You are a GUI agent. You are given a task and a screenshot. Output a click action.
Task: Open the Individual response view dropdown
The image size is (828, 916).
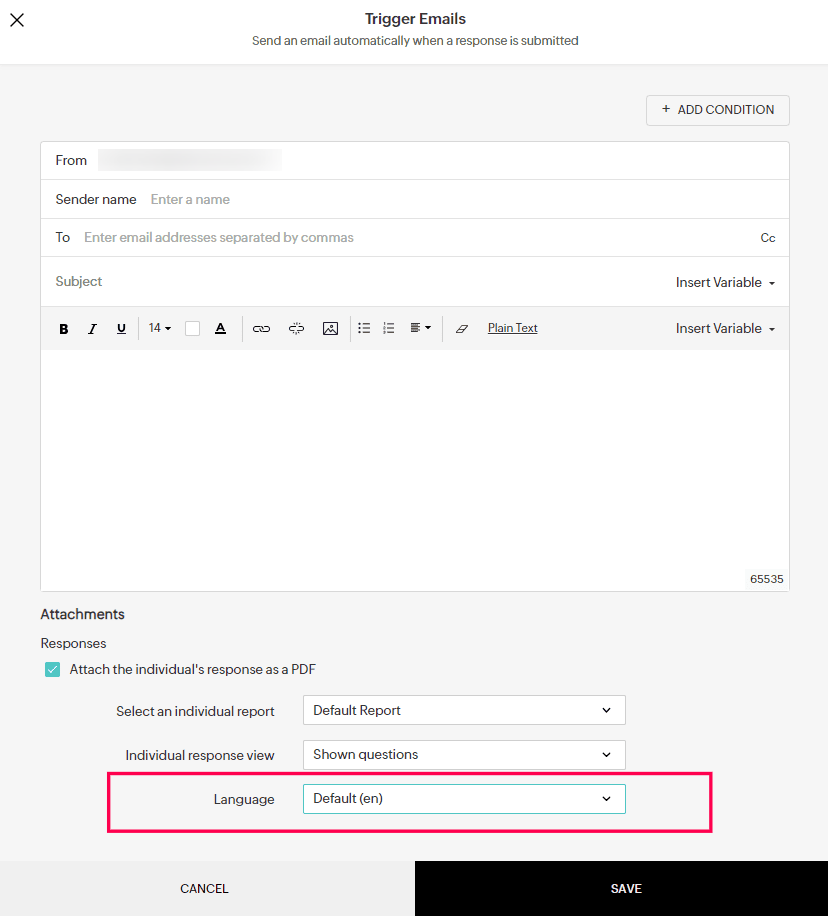point(464,755)
